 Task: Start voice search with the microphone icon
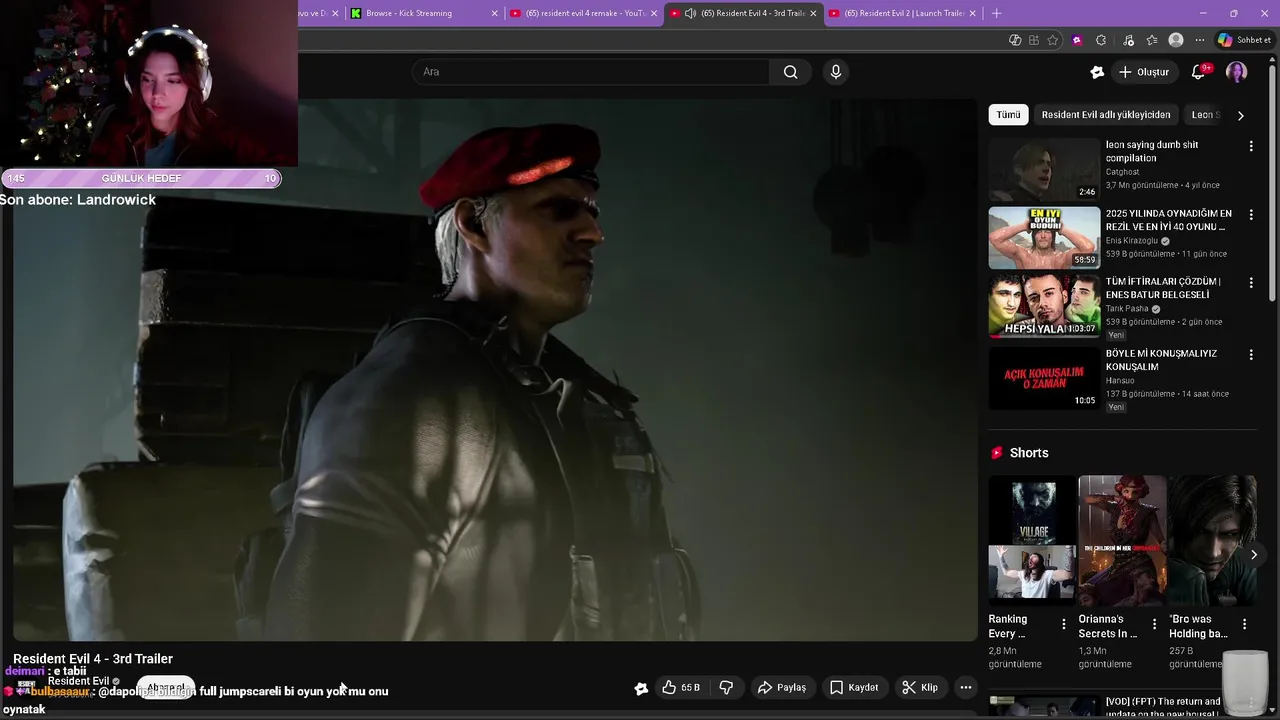836,72
